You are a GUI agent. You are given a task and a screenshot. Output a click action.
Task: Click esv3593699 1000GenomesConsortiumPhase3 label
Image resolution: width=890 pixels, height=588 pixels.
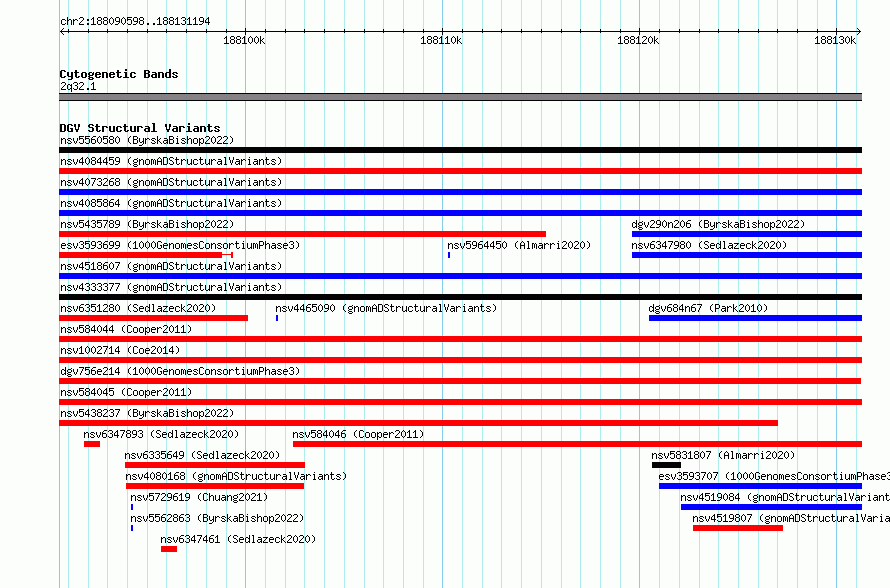click(180, 245)
